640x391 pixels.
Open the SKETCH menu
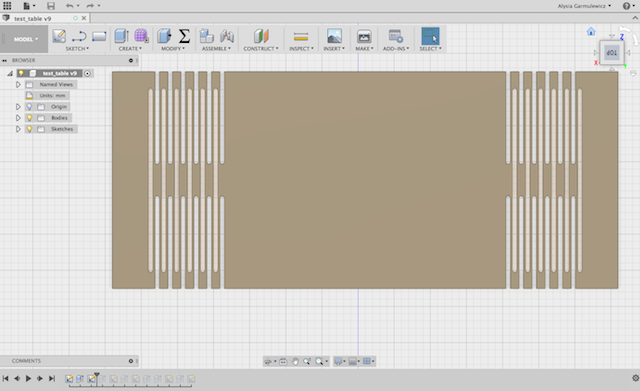coord(77,49)
